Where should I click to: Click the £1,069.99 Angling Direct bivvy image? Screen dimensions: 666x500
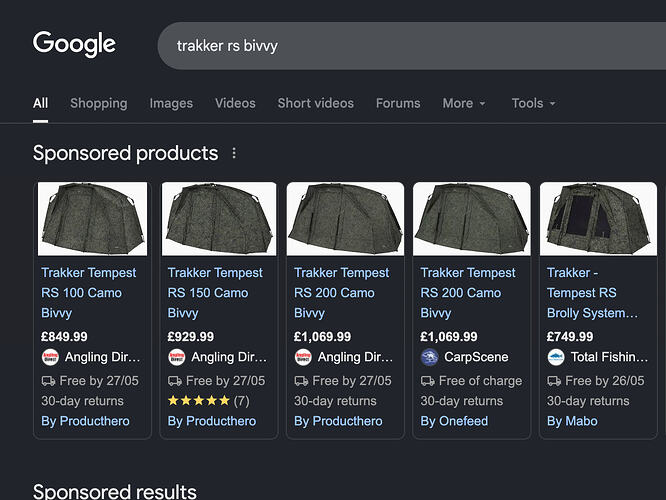click(345, 219)
